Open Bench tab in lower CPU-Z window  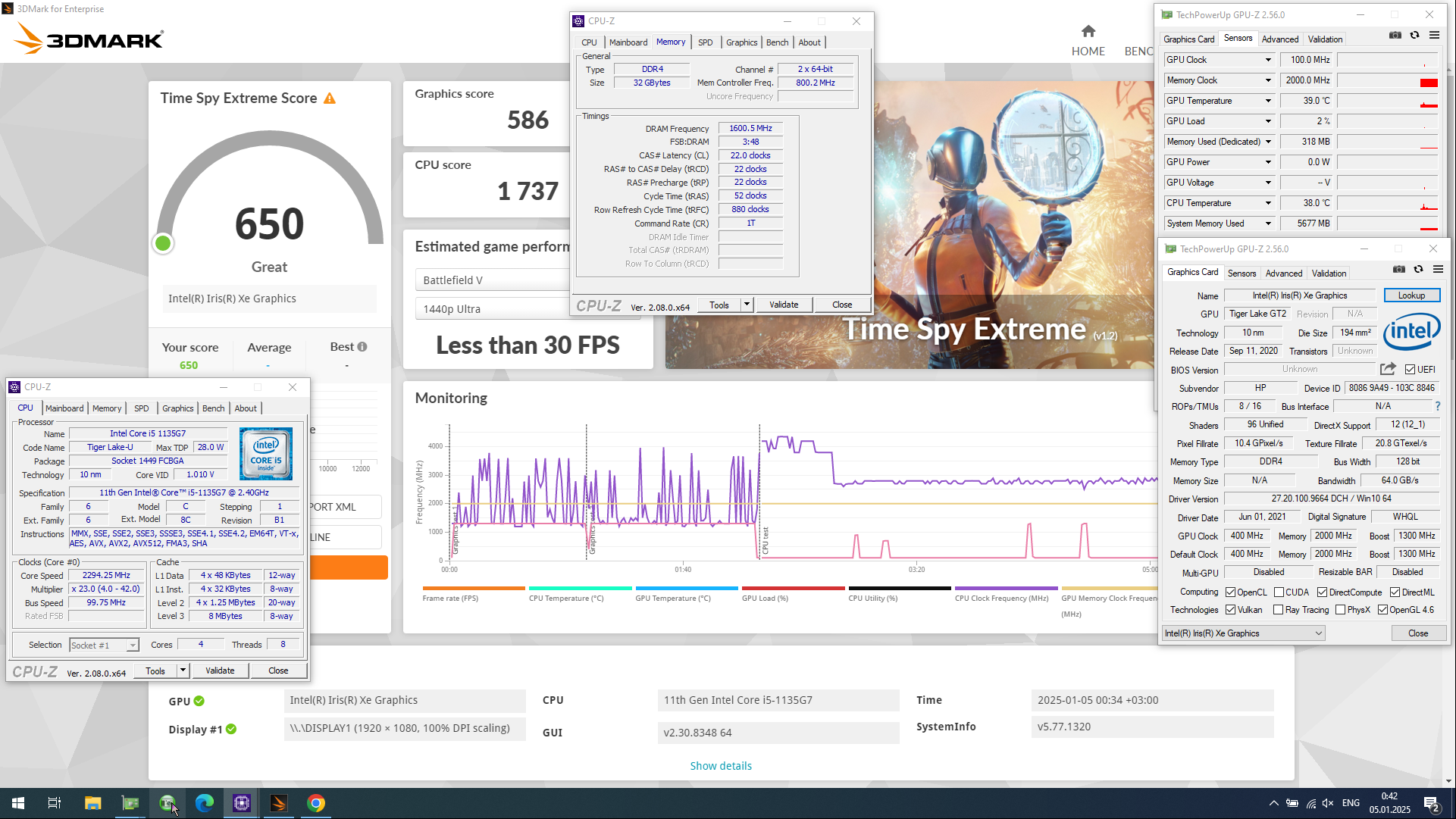click(213, 408)
